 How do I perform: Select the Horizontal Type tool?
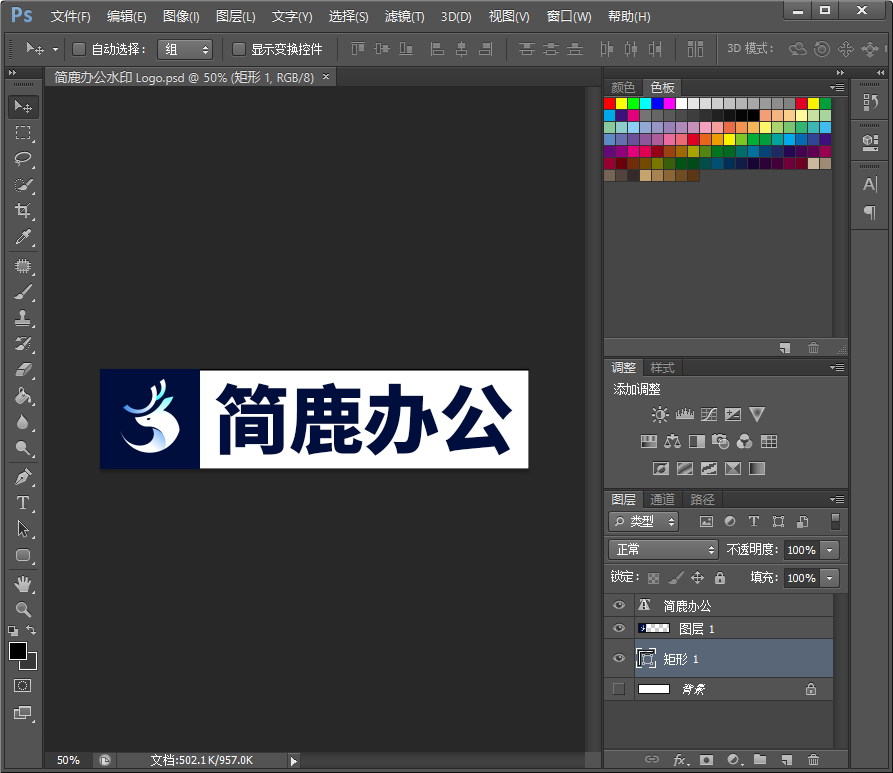click(x=22, y=503)
